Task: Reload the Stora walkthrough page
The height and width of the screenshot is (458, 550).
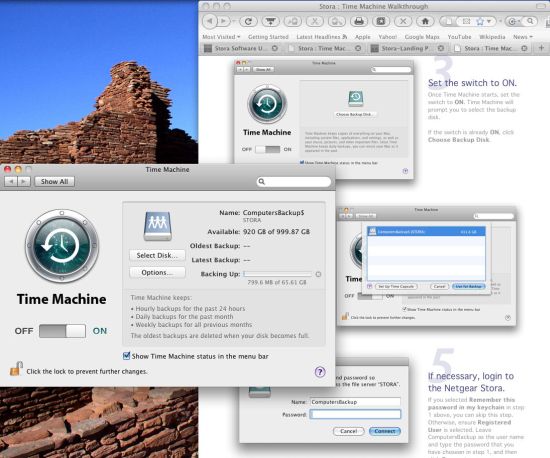Action: pyautogui.click(x=248, y=21)
